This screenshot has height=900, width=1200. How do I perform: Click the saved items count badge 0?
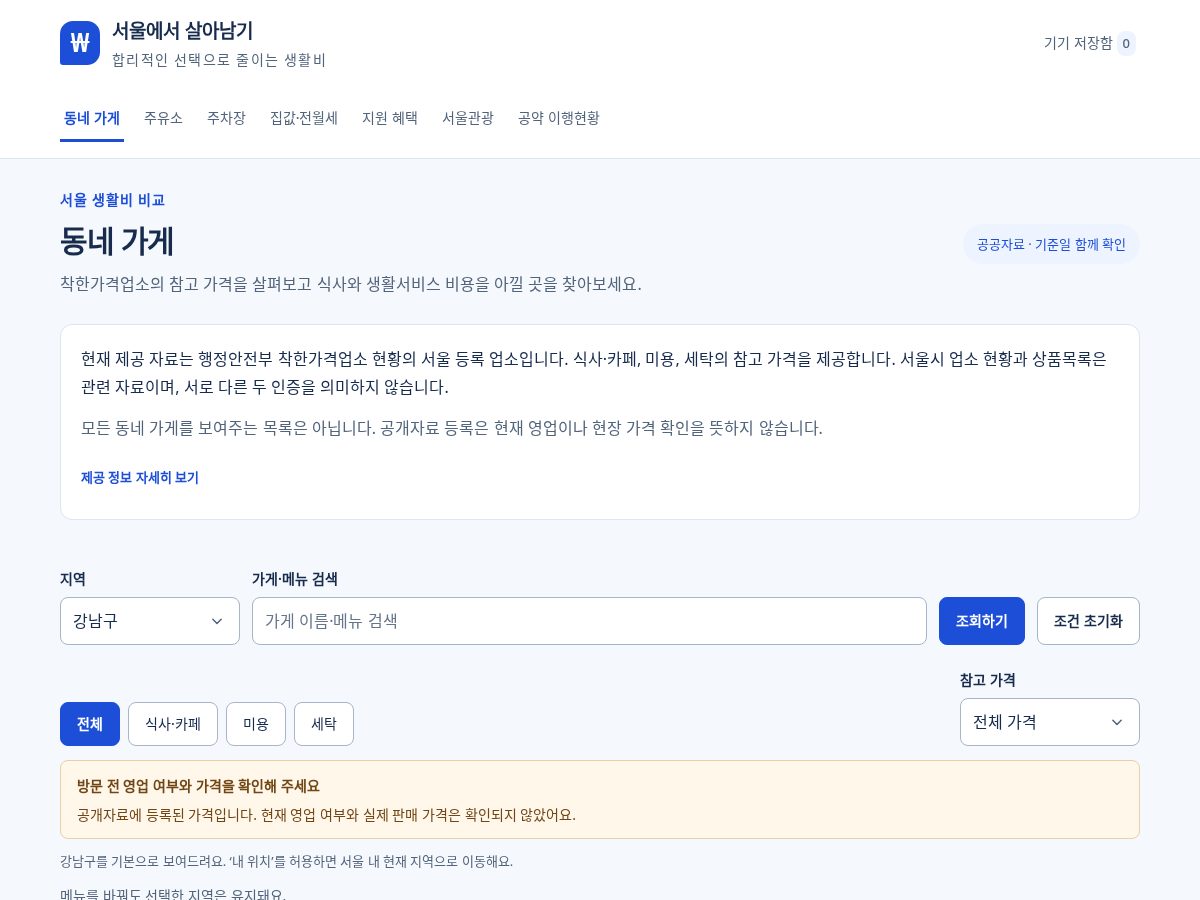[x=1126, y=43]
